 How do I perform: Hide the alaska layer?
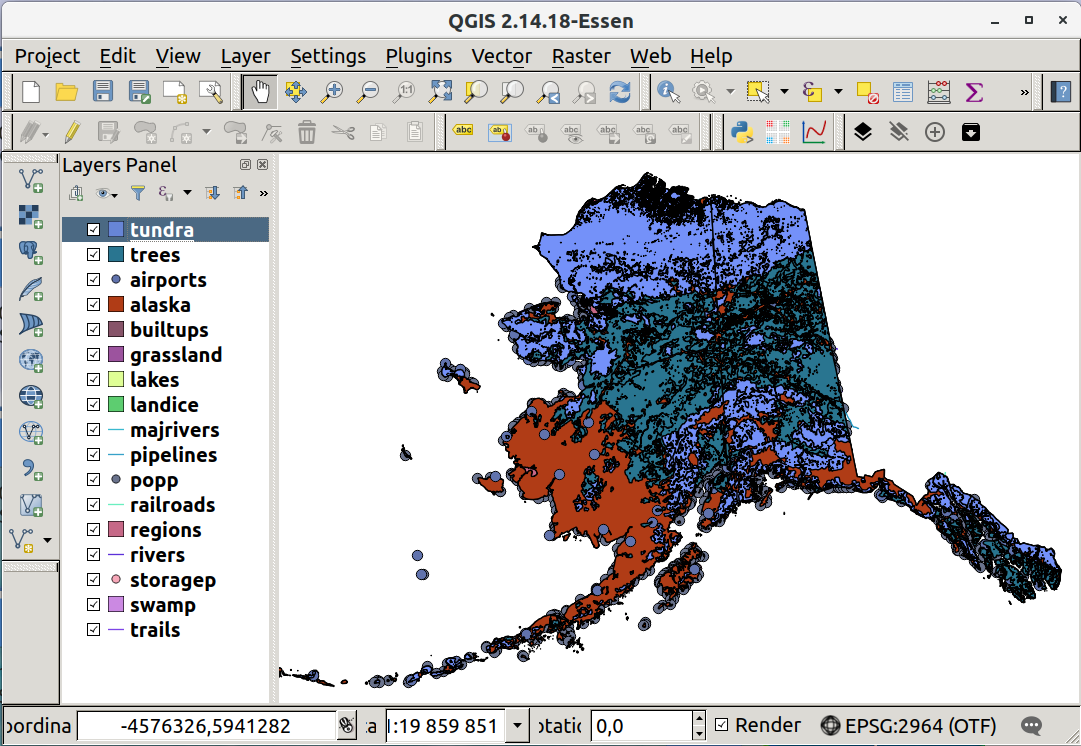coord(94,304)
